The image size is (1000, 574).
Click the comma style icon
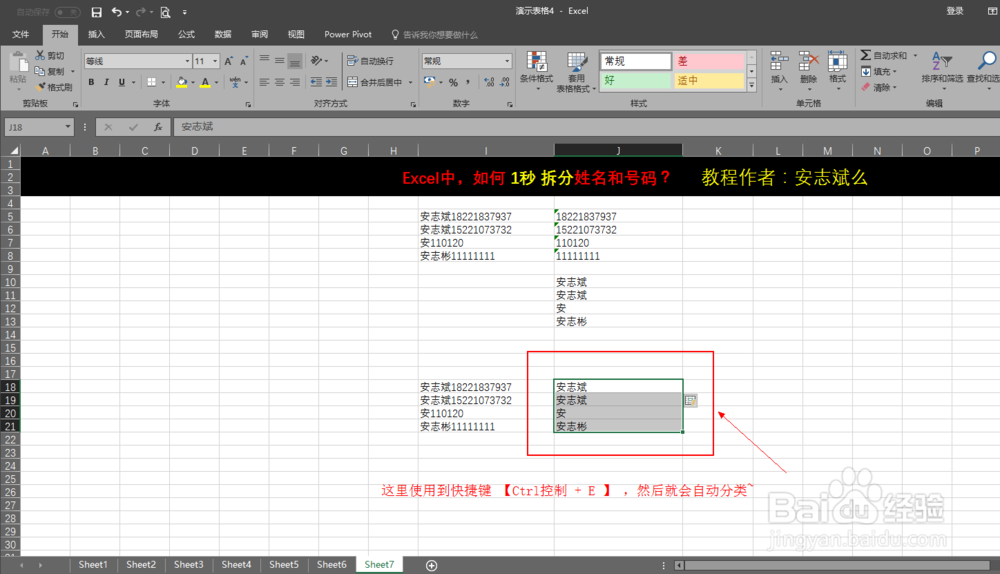pos(468,82)
